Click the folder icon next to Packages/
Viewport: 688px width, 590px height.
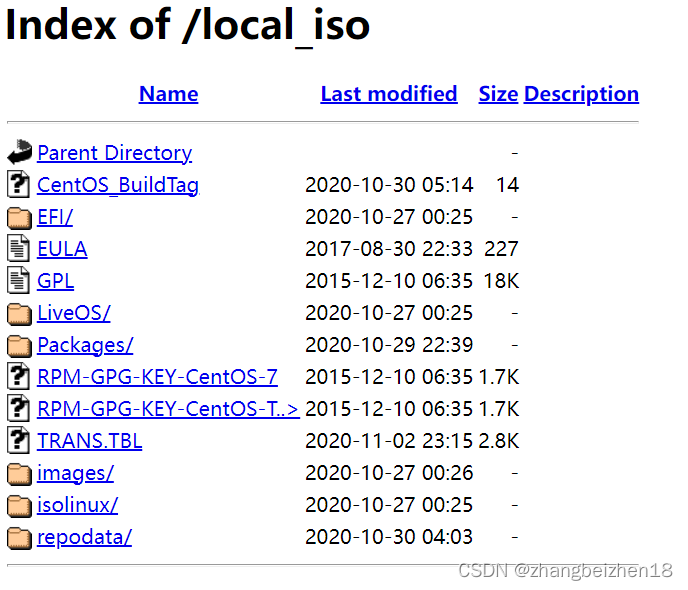[x=19, y=345]
